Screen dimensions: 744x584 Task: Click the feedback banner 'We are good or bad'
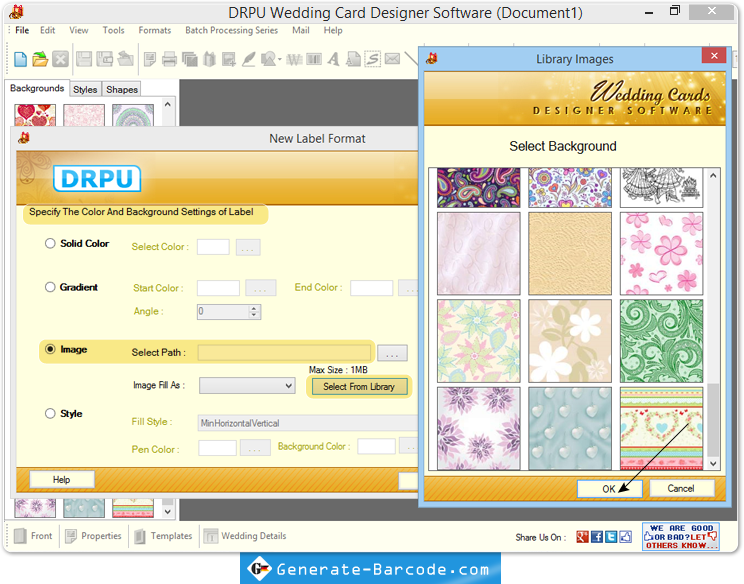680,537
